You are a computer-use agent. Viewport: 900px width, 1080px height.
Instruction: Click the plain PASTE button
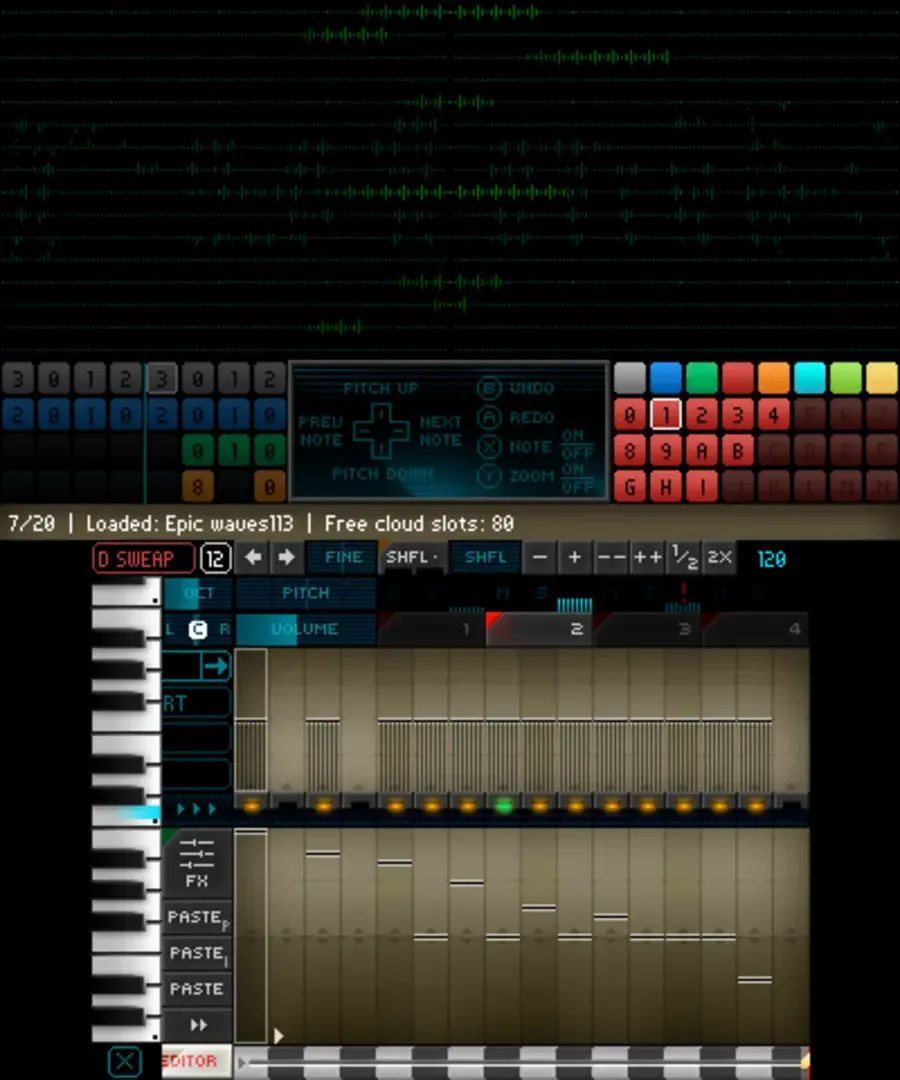[197, 989]
